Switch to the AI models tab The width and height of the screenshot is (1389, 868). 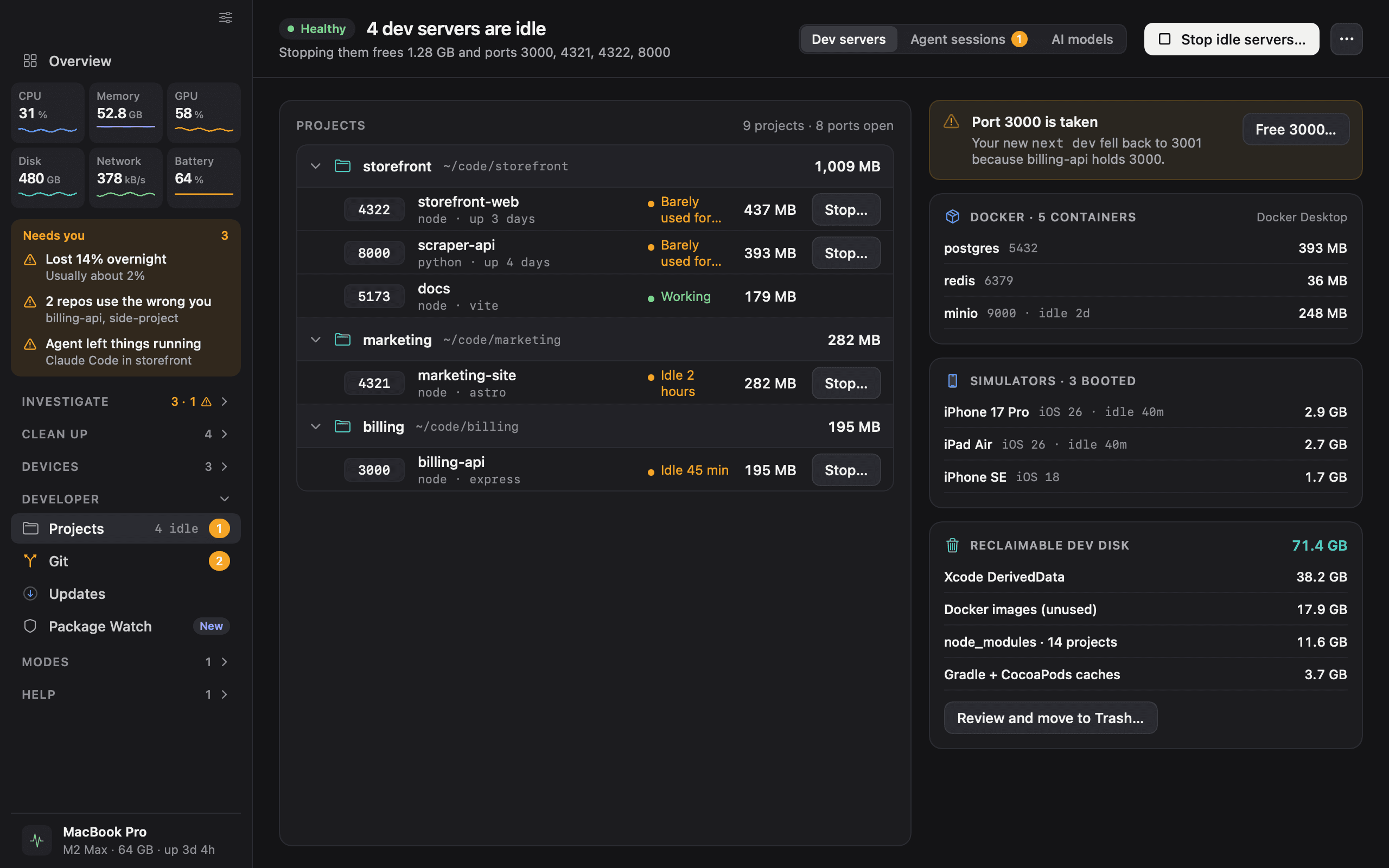(x=1082, y=39)
